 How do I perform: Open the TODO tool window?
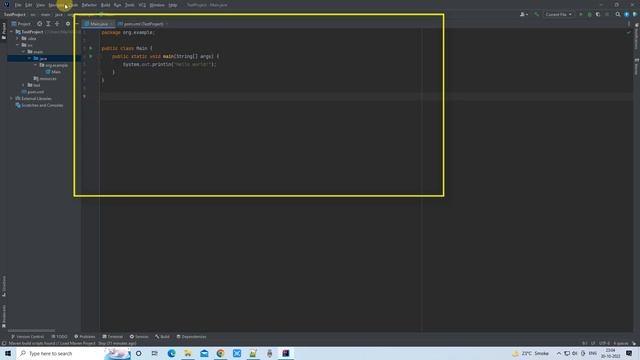(x=60, y=337)
